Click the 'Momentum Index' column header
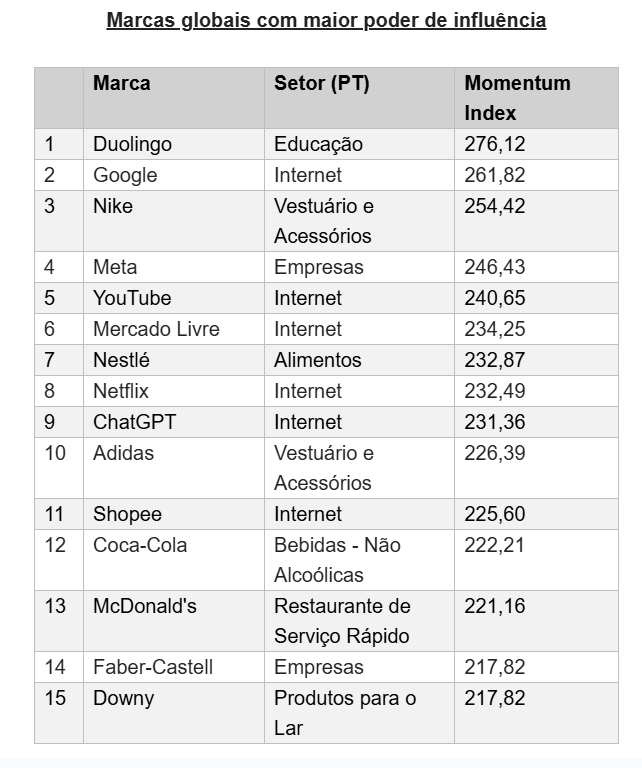Screen dimensions: 642x768 [x=517, y=98]
